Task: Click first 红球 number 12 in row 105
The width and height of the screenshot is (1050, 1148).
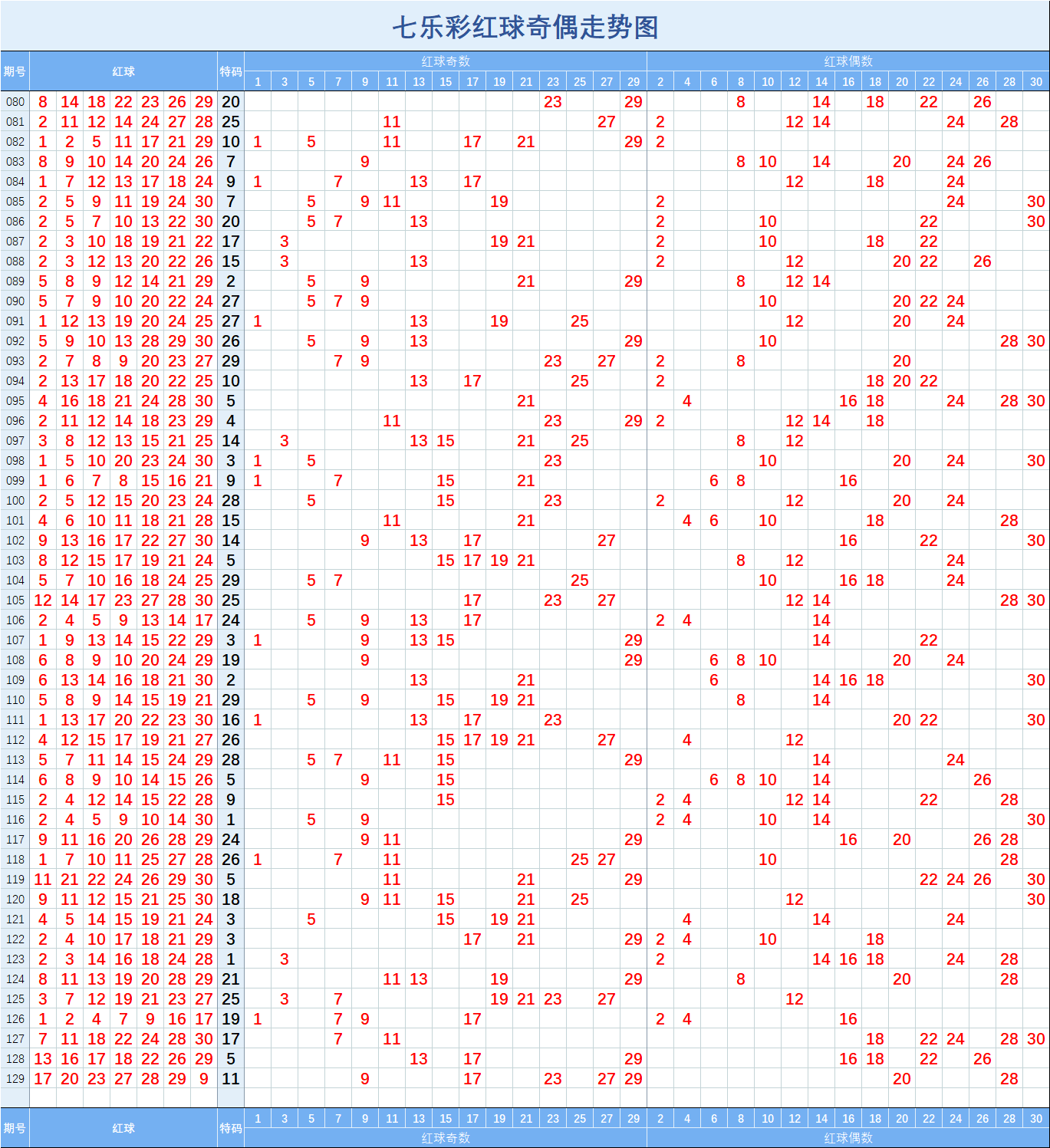Action: point(43,600)
